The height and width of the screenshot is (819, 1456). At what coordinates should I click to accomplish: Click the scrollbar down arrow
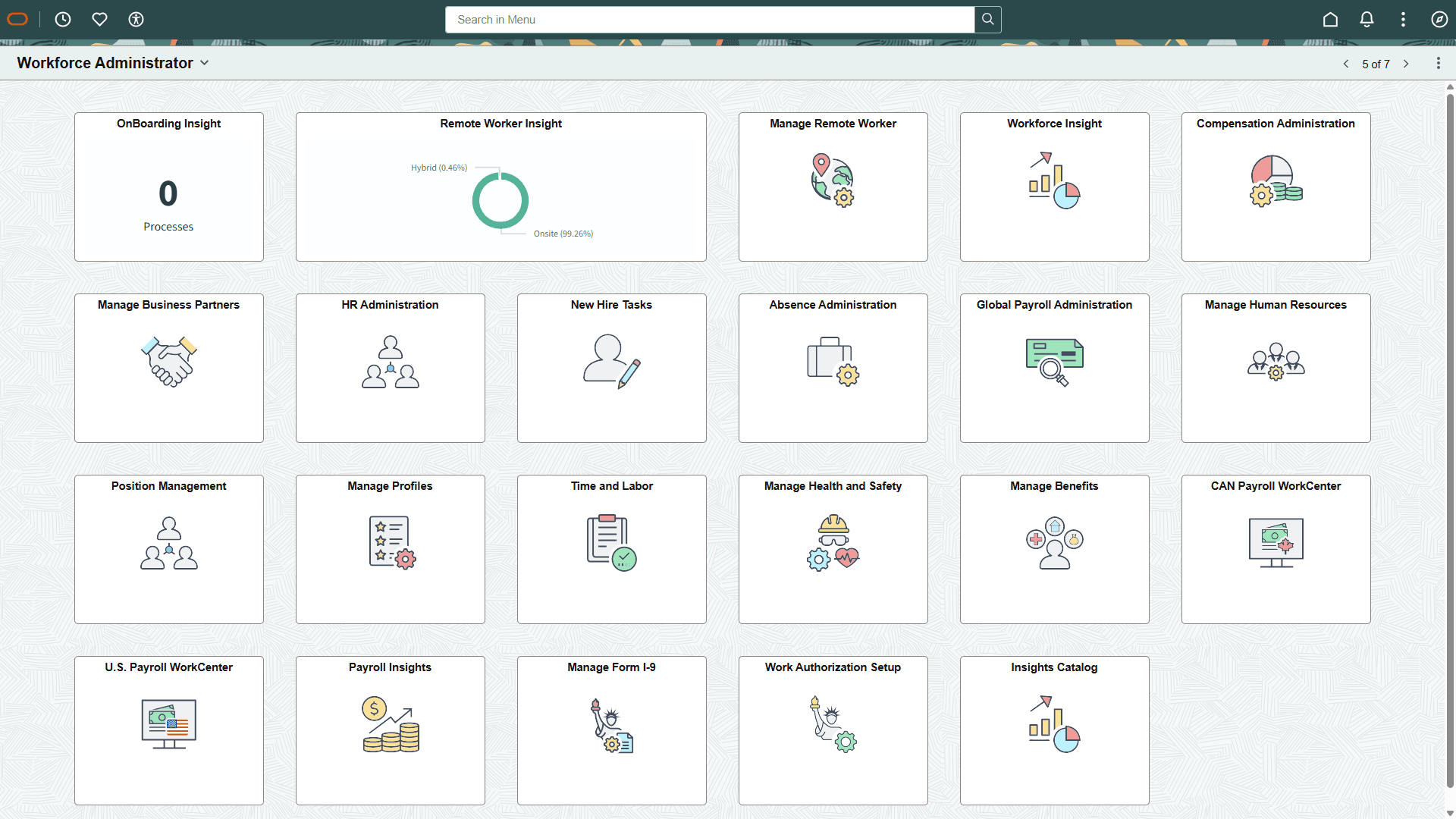point(1450,812)
